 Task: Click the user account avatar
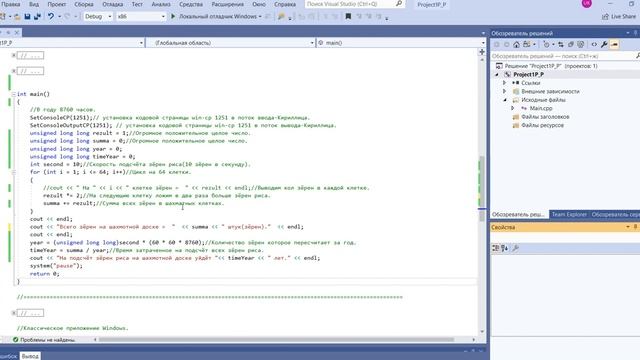[x=587, y=4]
